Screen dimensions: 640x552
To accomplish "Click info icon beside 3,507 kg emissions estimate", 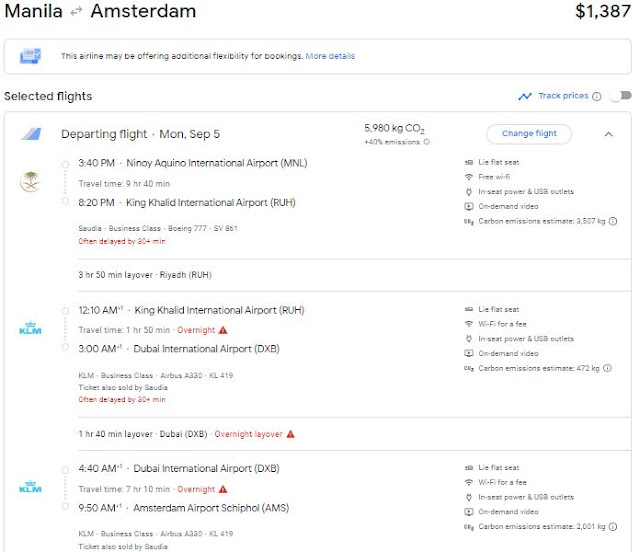I will [x=613, y=221].
